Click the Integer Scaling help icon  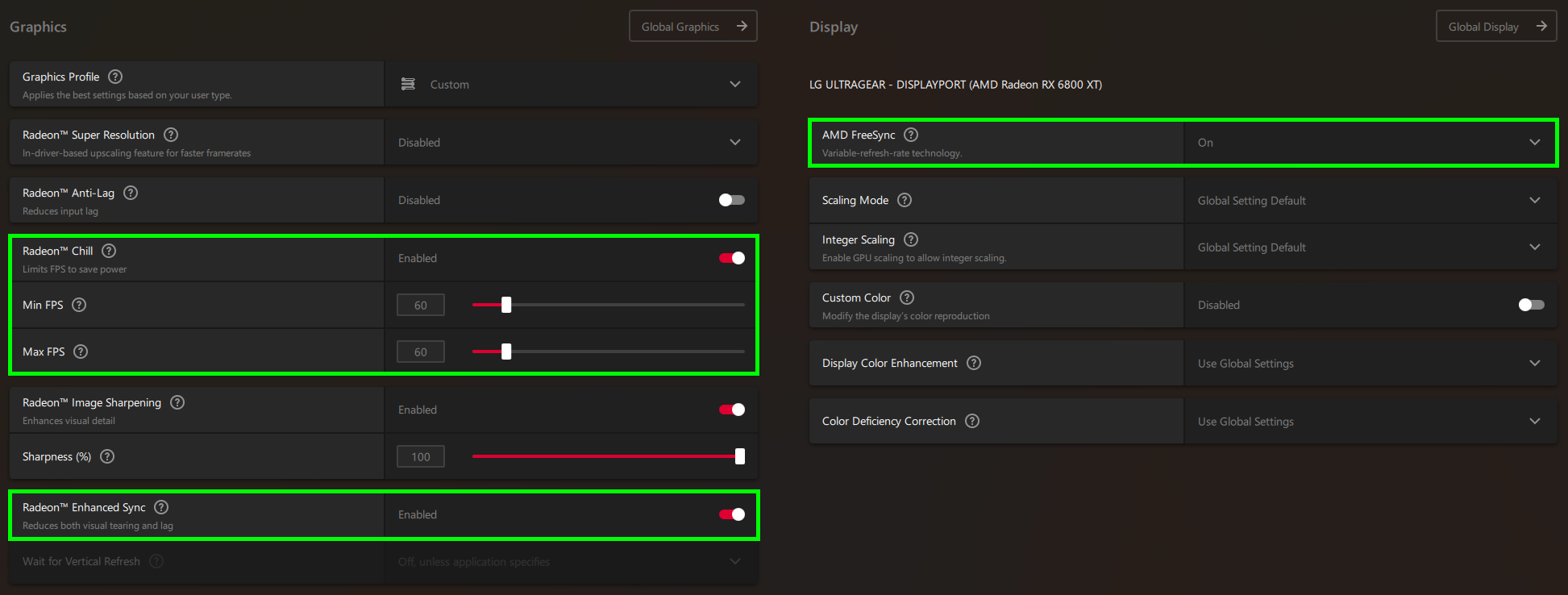911,239
